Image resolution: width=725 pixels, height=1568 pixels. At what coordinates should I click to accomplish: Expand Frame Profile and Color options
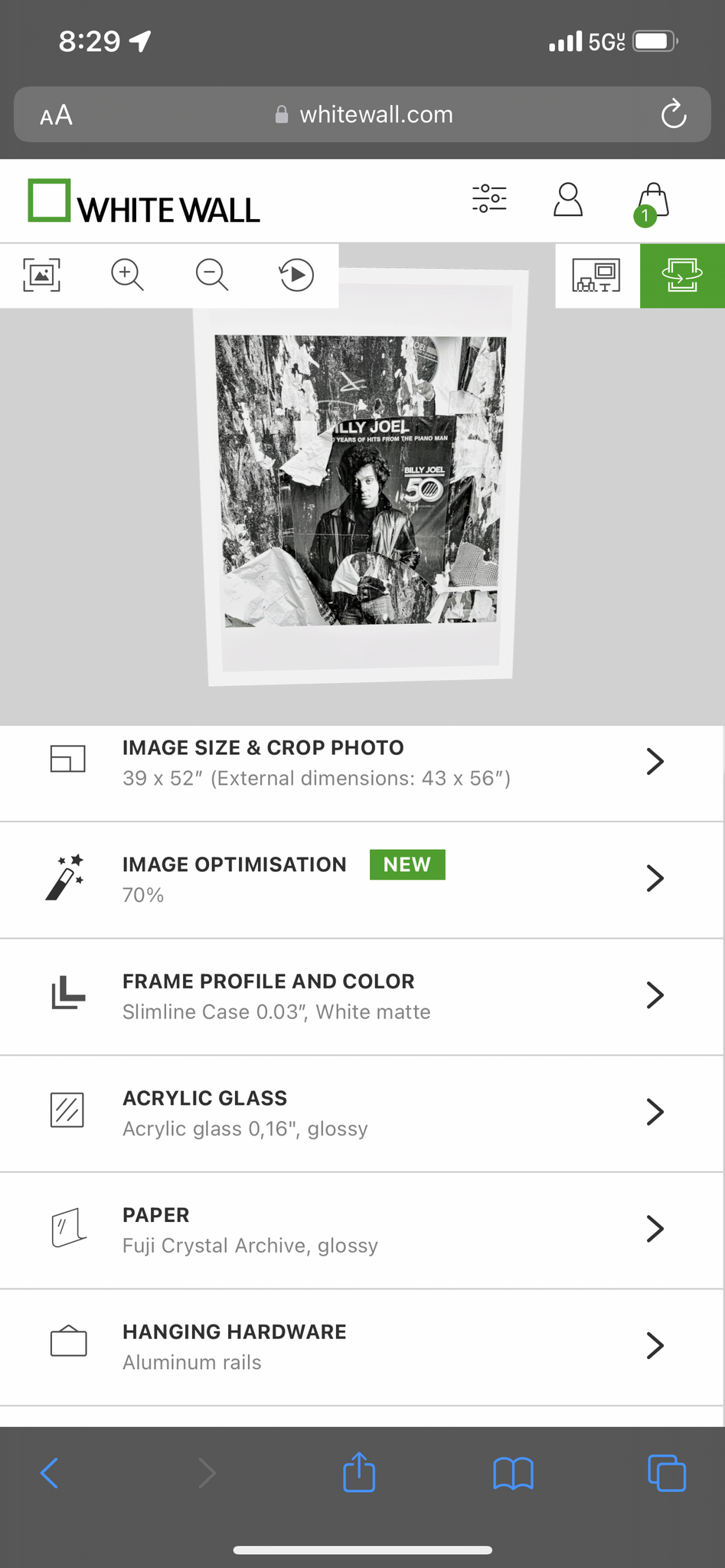(x=362, y=995)
